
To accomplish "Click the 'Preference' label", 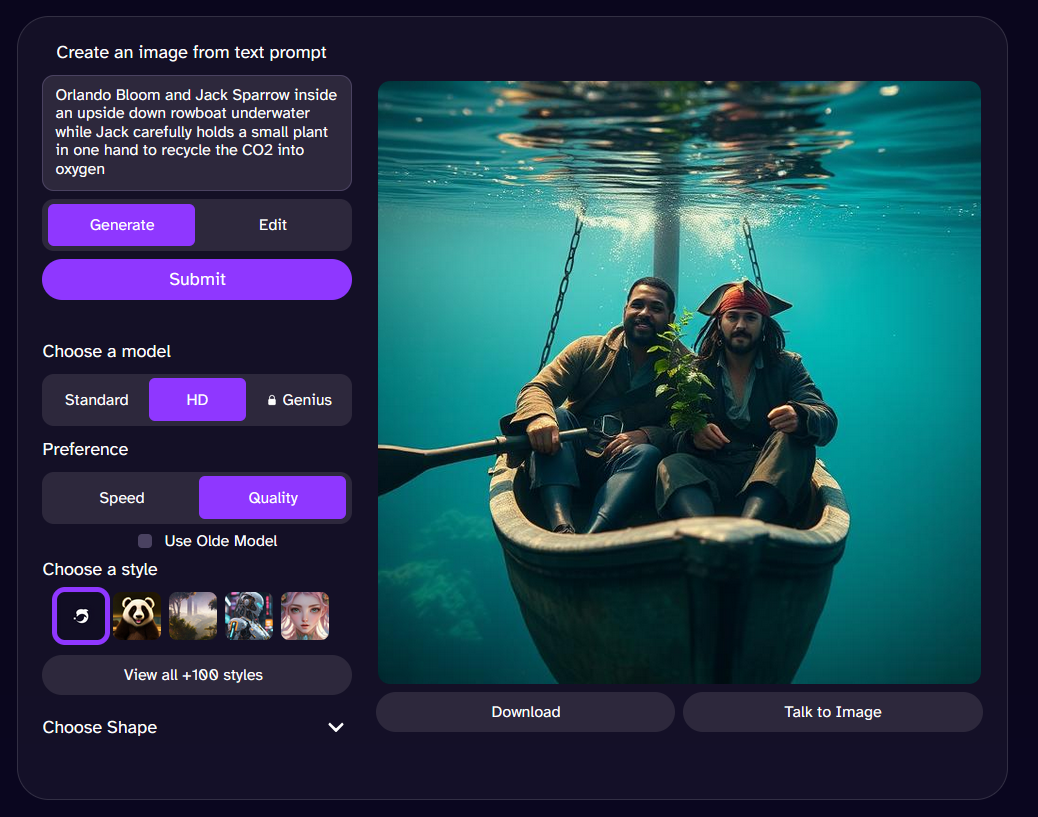I will click(85, 450).
